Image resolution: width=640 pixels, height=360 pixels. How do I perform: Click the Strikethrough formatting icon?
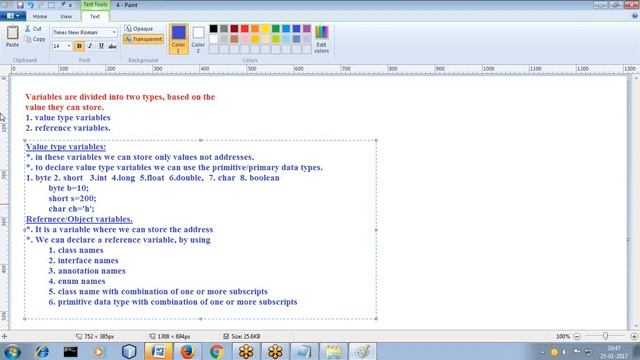click(112, 46)
